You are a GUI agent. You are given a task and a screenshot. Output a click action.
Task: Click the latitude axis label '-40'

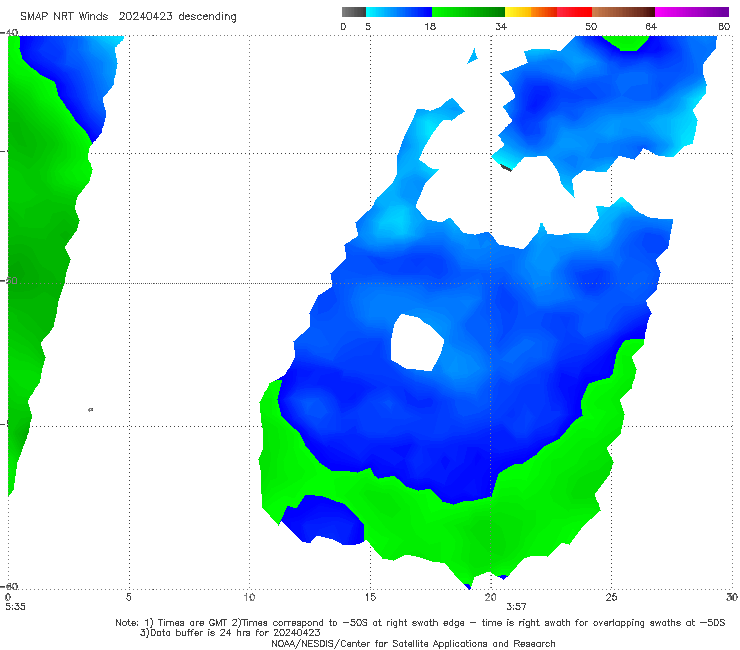pyautogui.click(x=9, y=33)
